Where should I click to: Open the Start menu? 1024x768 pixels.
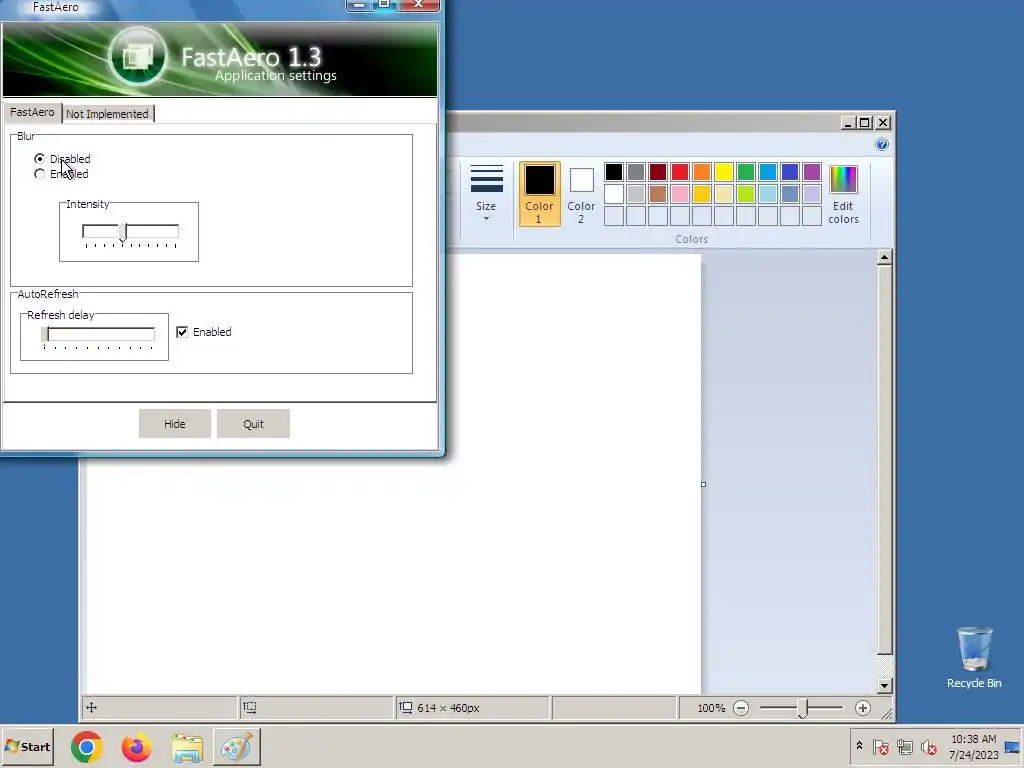[27, 746]
